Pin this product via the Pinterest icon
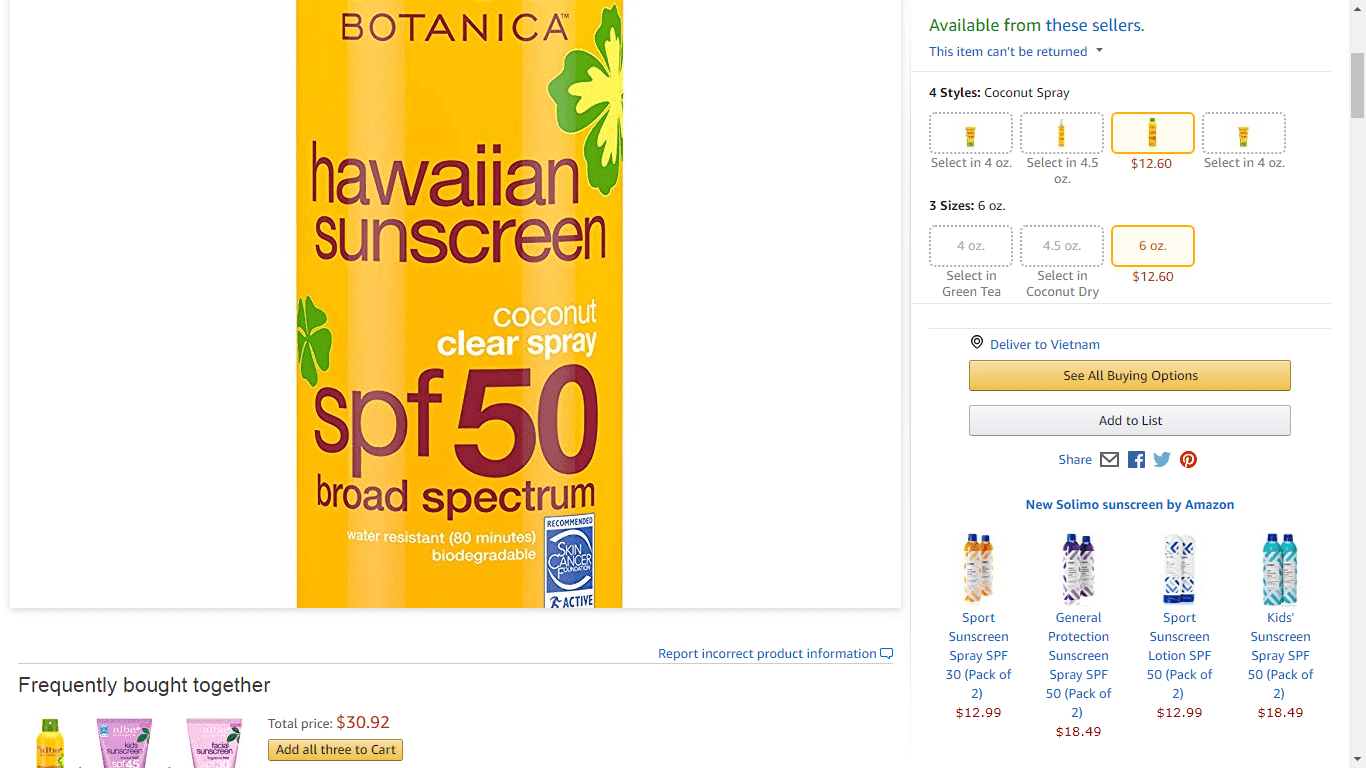 click(x=1188, y=459)
